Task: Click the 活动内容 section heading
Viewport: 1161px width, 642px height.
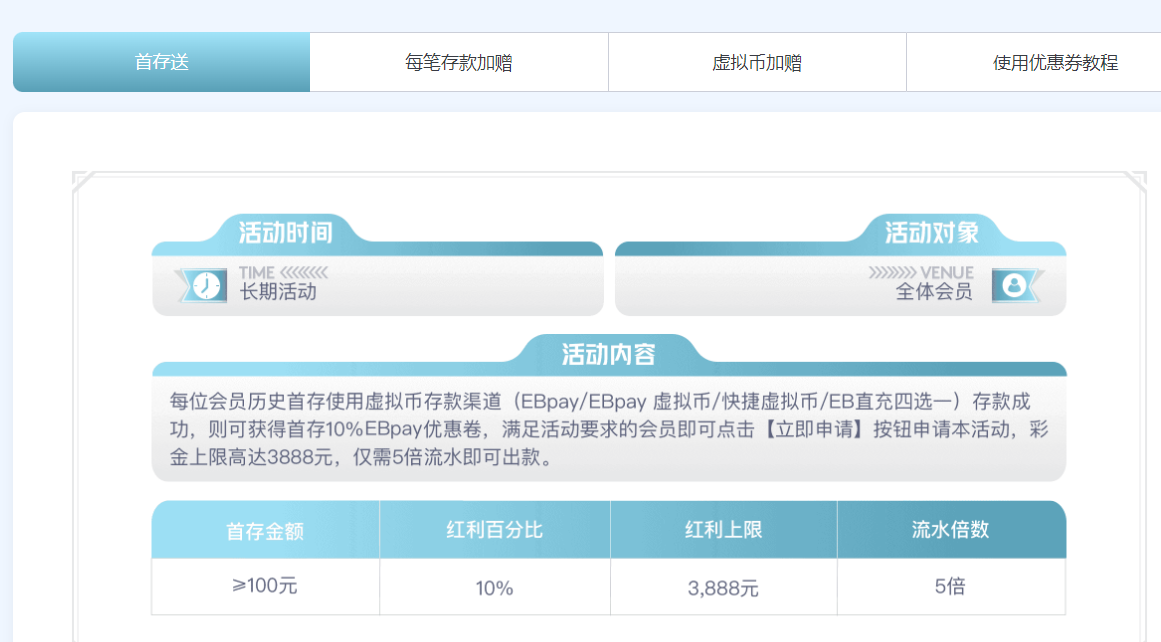Action: (x=608, y=354)
